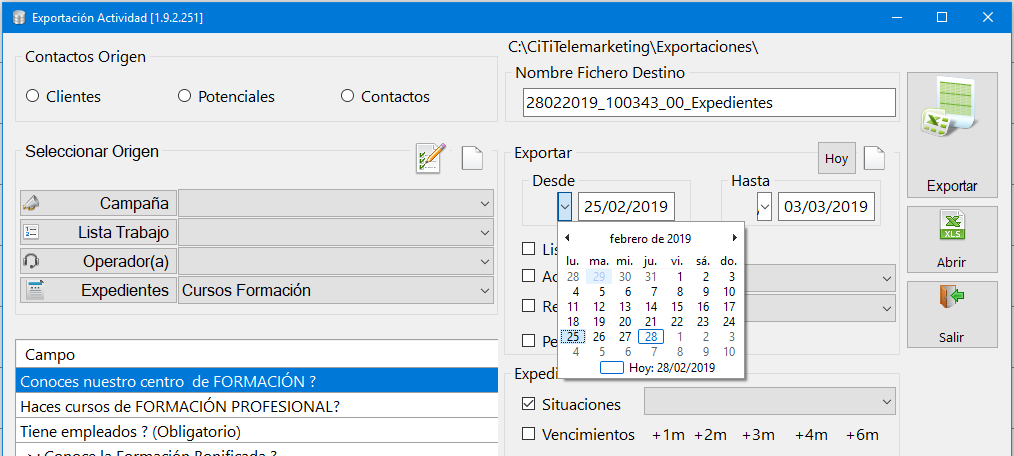Select day 14 in the calendar
1014x456 pixels.
[x=651, y=307]
